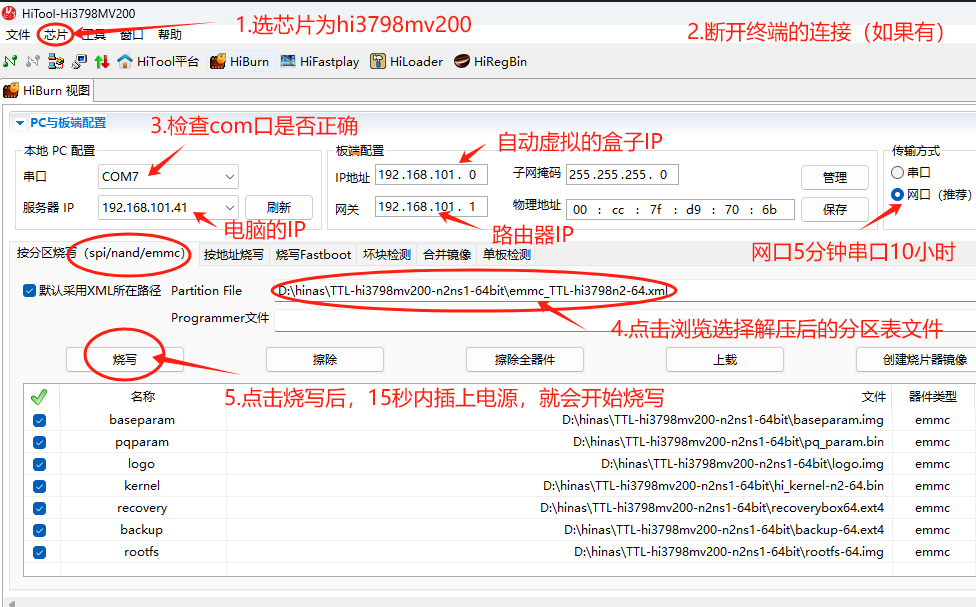Screen dimensions: 976x607
Task: Launch the HiLoader tool
Action: coord(378,62)
